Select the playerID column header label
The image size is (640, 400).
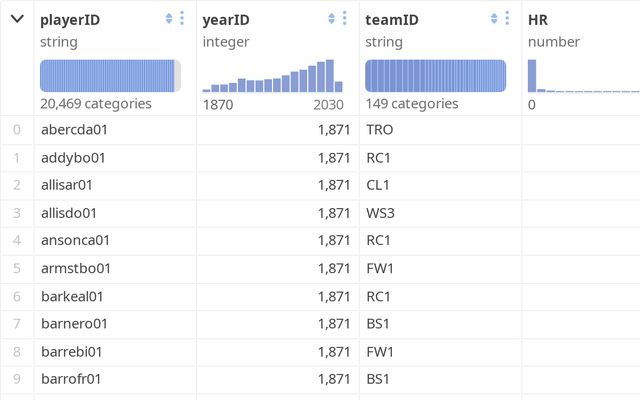70,19
